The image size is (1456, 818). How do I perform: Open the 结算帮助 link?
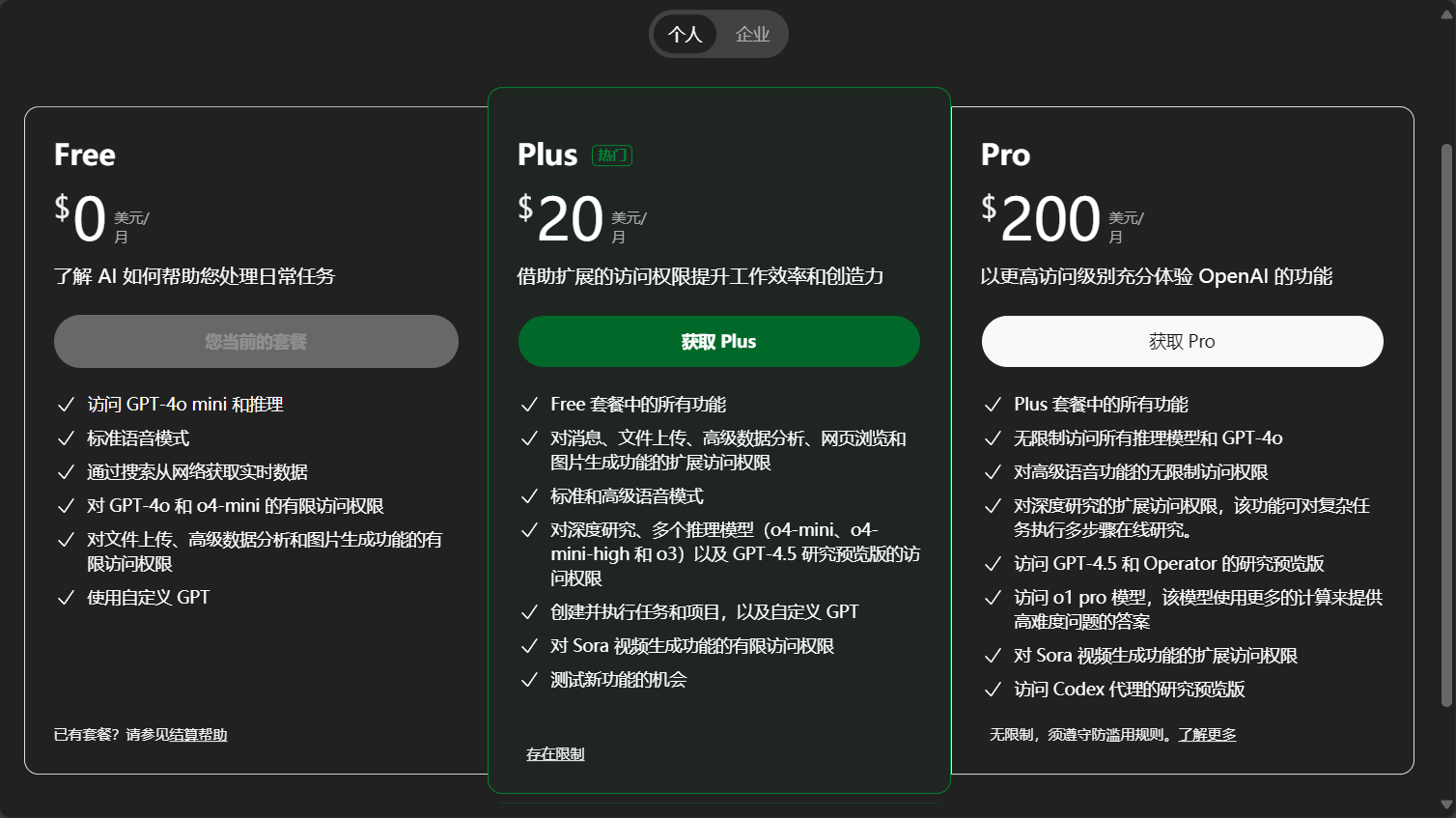198,735
